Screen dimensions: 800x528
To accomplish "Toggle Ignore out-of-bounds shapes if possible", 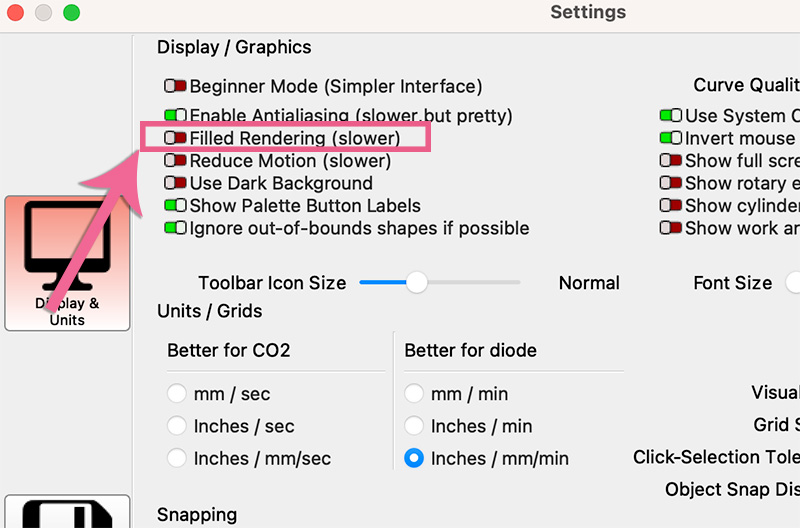I will tap(176, 228).
